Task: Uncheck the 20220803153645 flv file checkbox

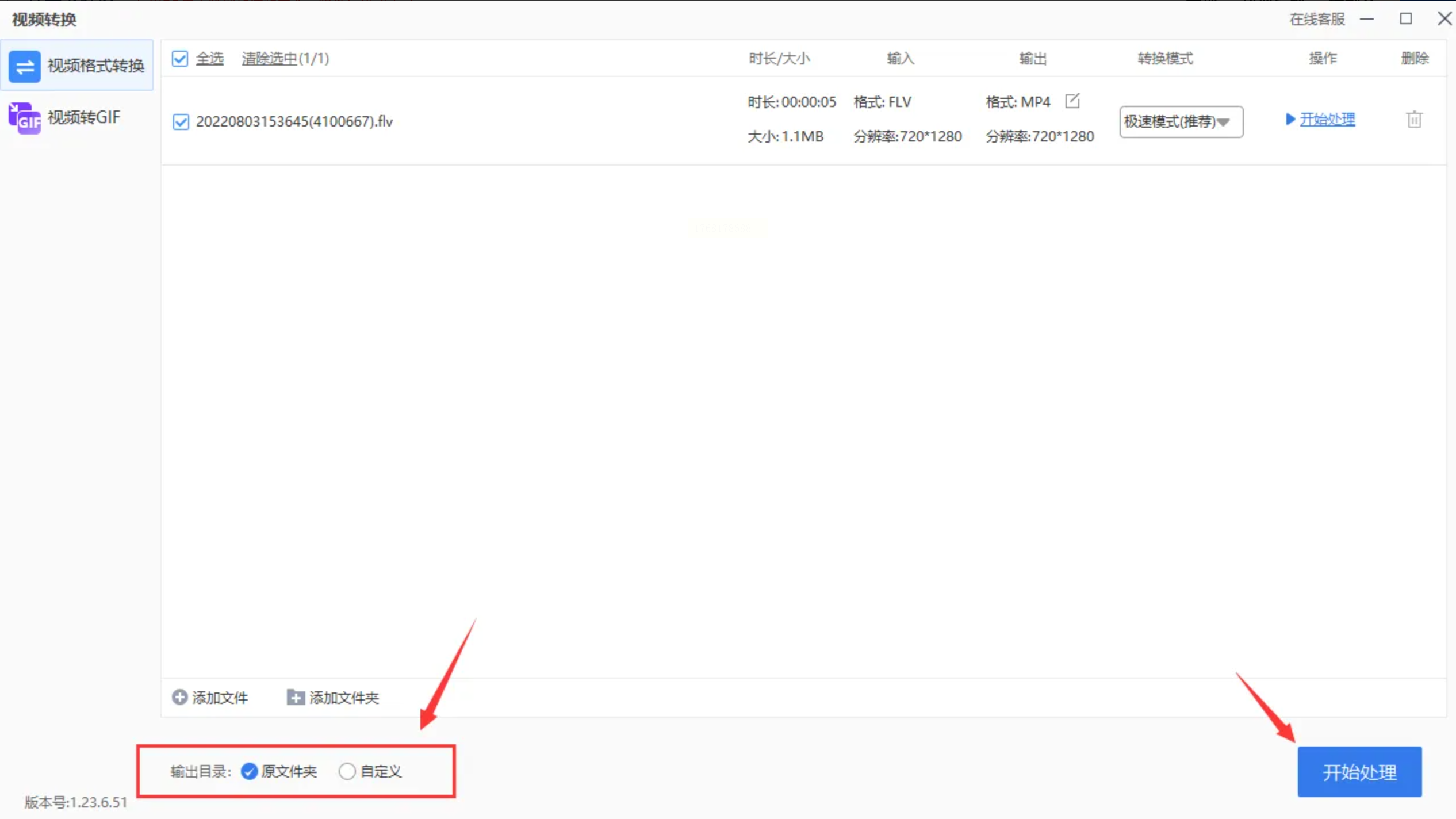Action: [181, 121]
